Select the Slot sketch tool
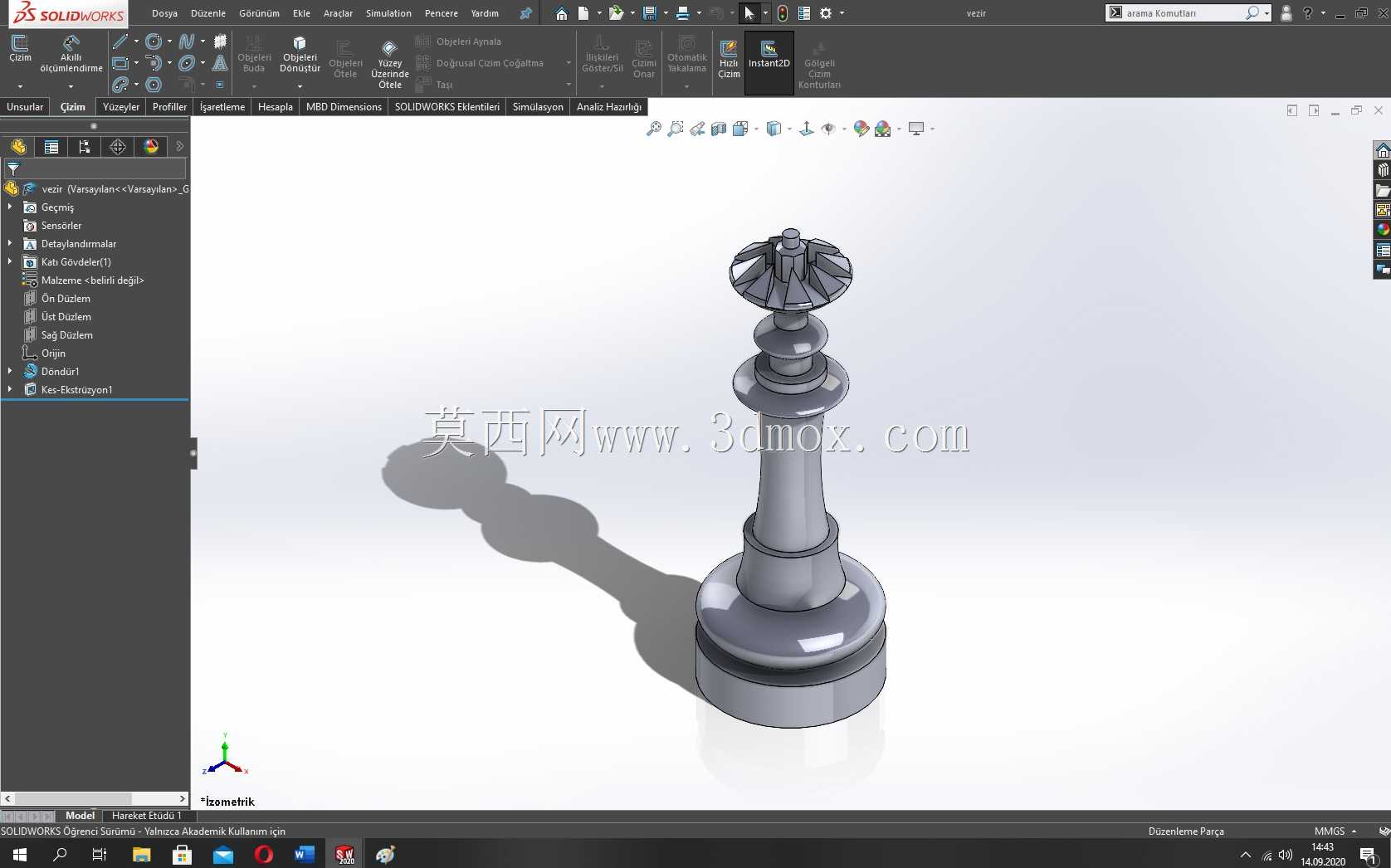The height and width of the screenshot is (868, 1391). coord(120,85)
